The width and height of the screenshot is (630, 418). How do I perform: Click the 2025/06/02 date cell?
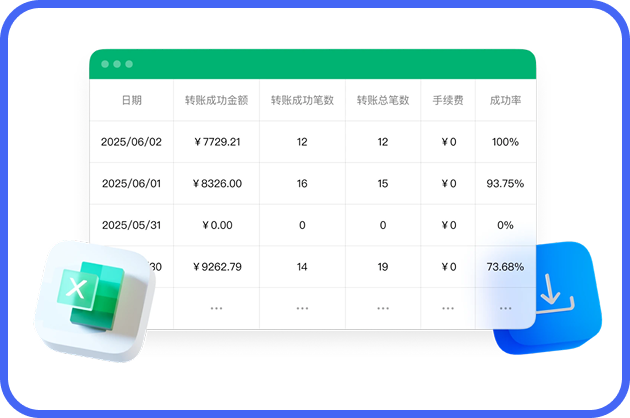click(x=131, y=142)
